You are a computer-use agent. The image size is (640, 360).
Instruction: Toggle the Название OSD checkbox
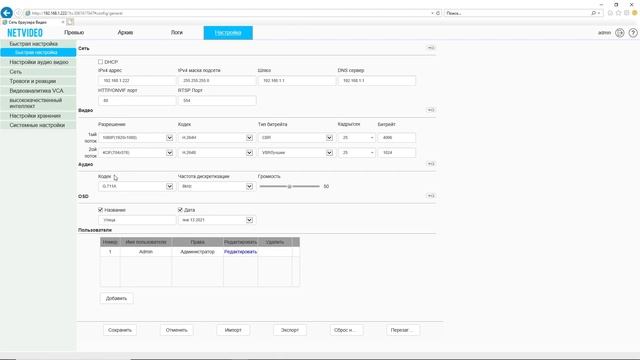click(100, 210)
